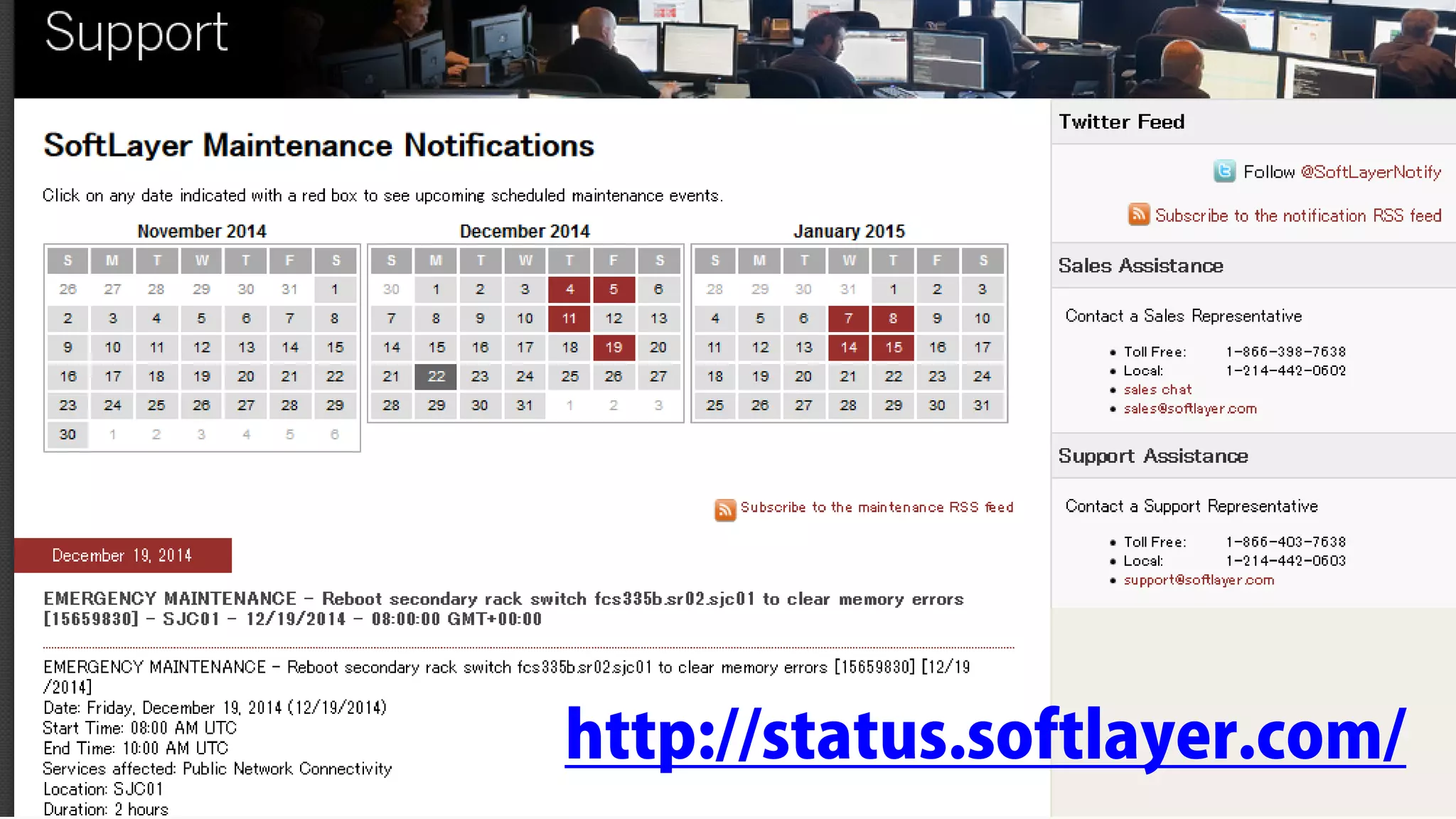Click the Support Assistance panel header
Screen dimensions: 1456x819
(1253, 456)
